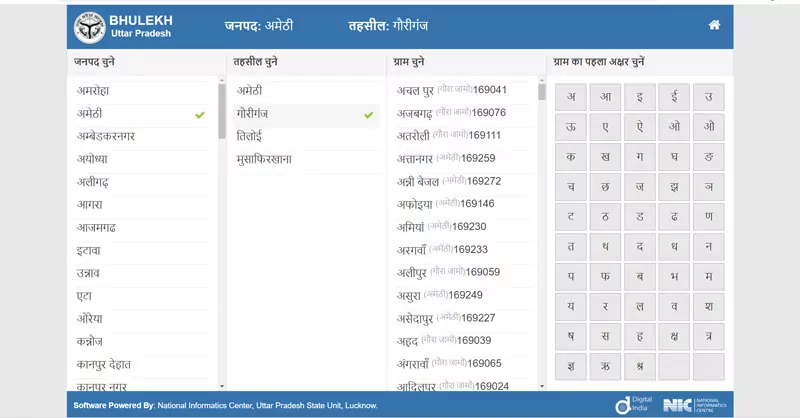This screenshot has height=418, width=800.
Task: Select letter क in the alphabet grid
Action: pos(571,157)
